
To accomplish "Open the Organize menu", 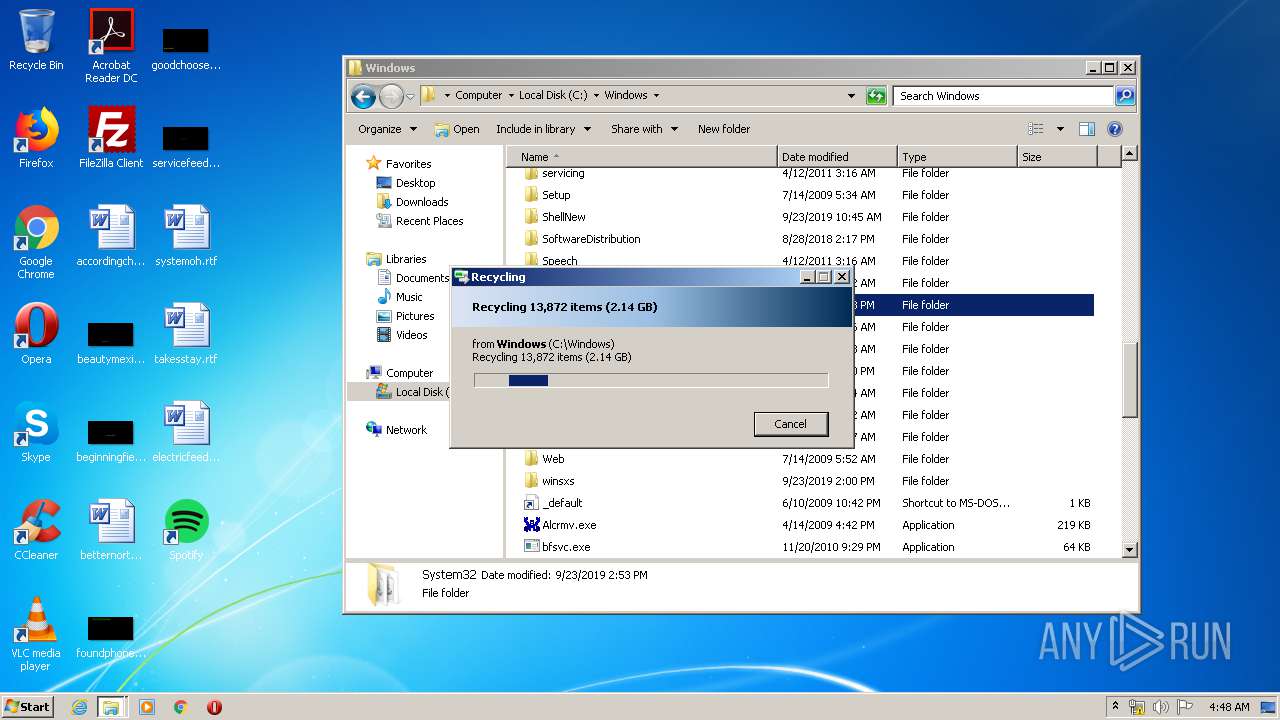I will [x=387, y=129].
